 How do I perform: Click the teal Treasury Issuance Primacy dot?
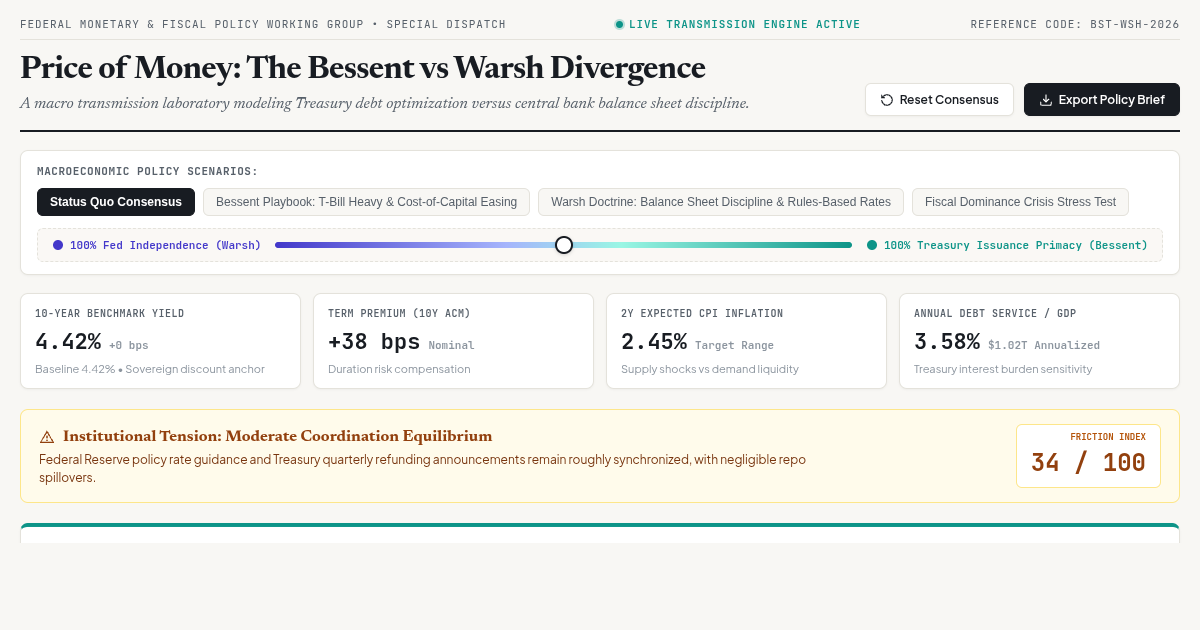[x=872, y=245]
